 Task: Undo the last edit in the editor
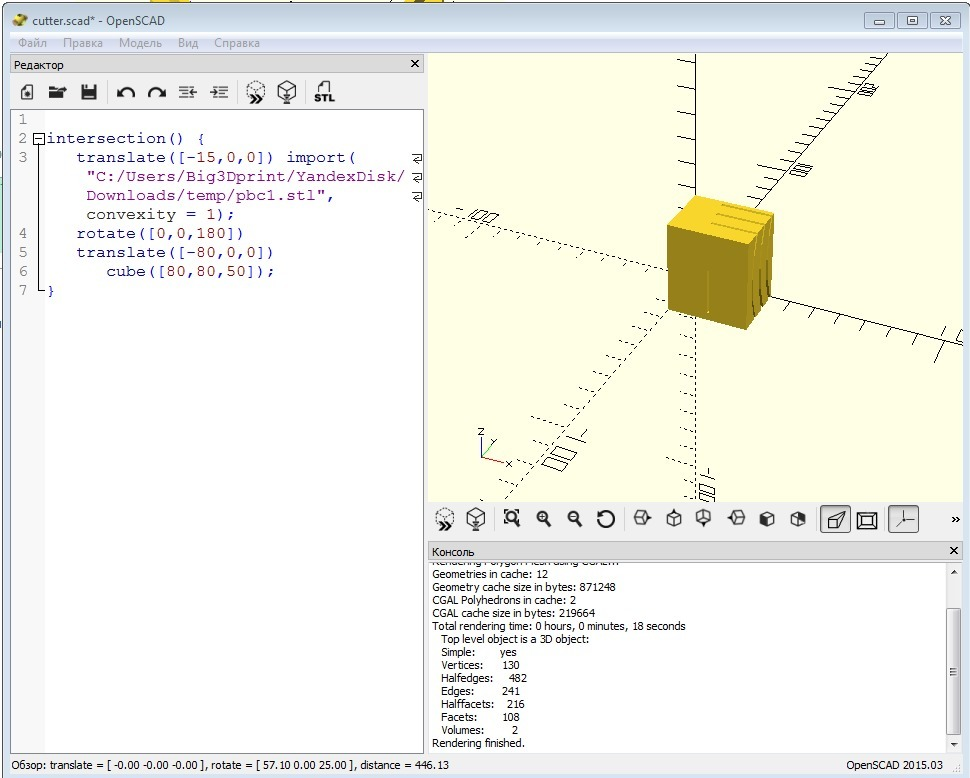click(125, 93)
